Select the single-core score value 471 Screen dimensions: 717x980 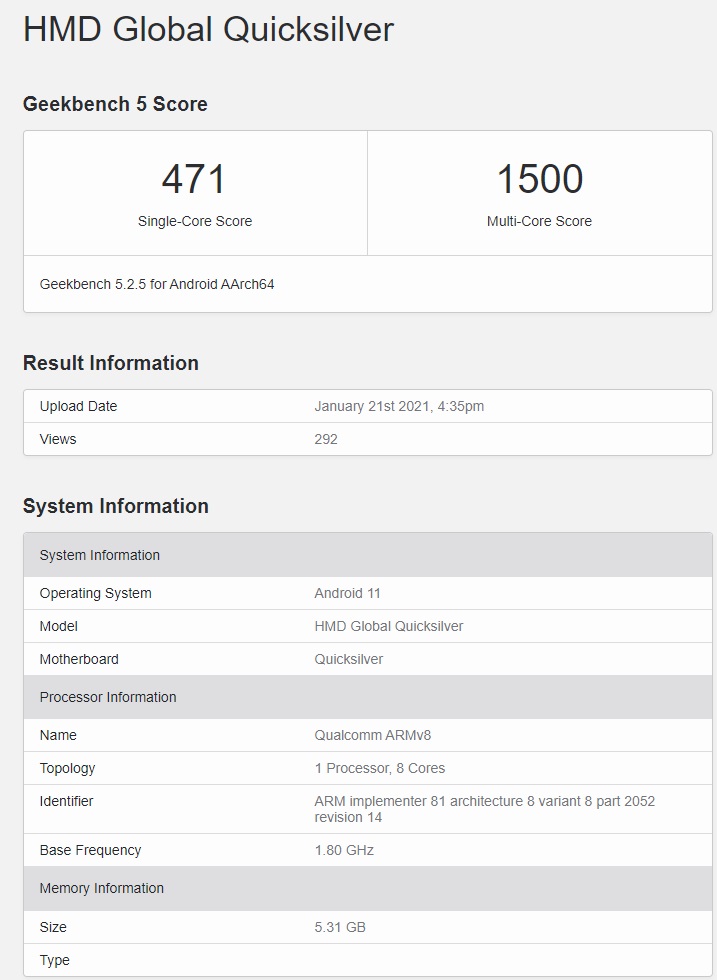pos(194,180)
